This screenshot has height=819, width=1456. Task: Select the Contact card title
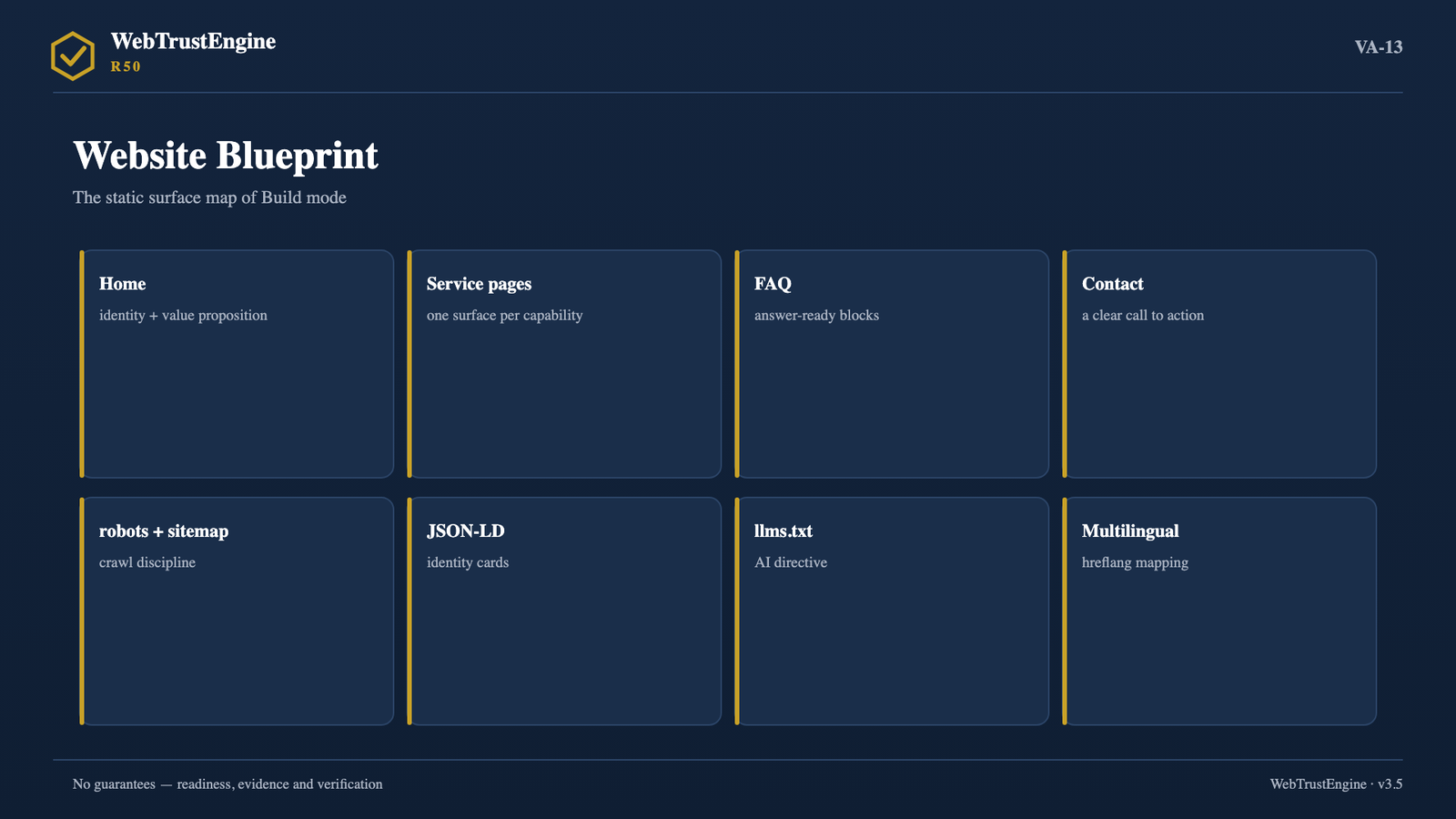1112,284
